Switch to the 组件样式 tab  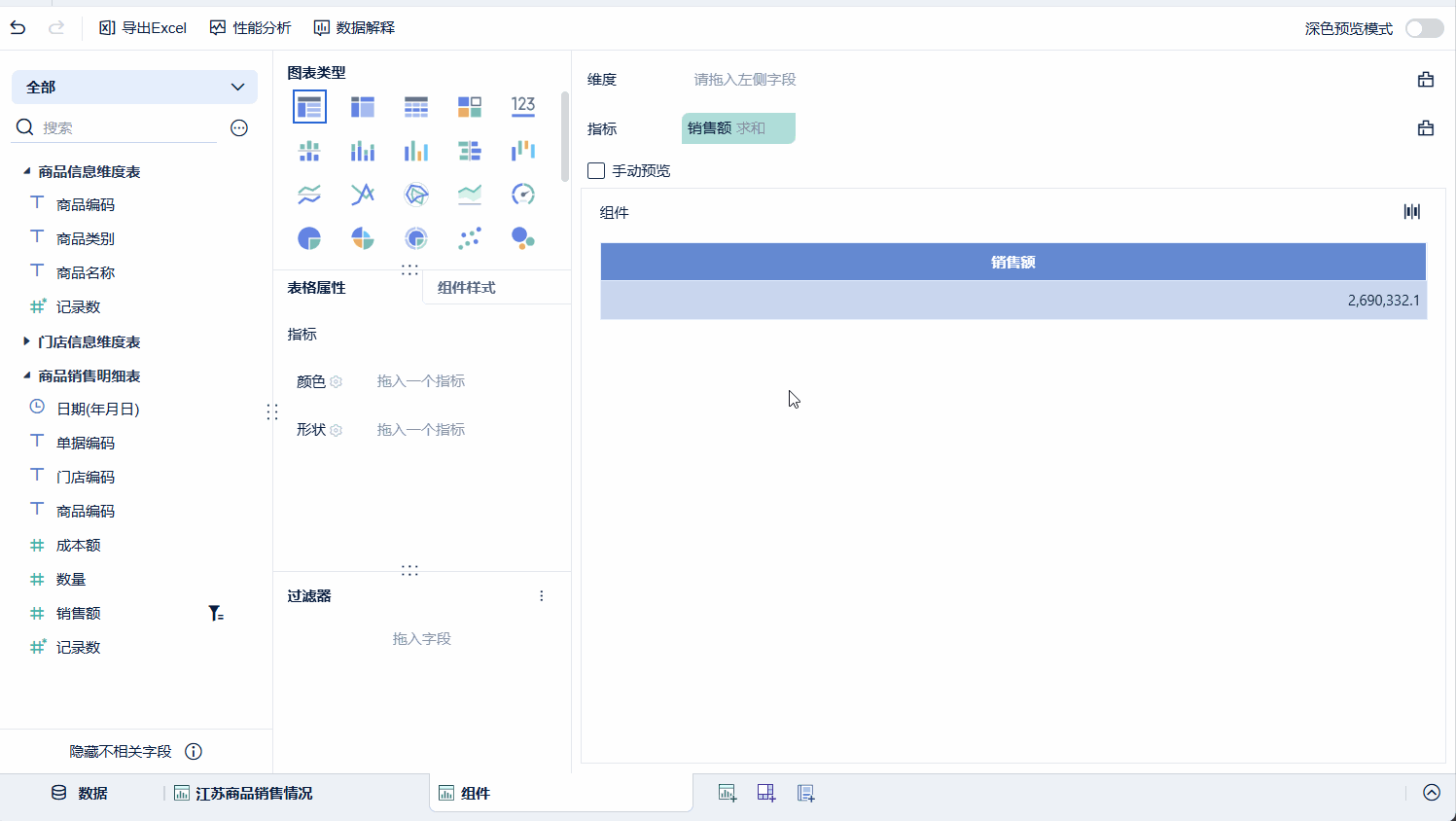pos(467,288)
